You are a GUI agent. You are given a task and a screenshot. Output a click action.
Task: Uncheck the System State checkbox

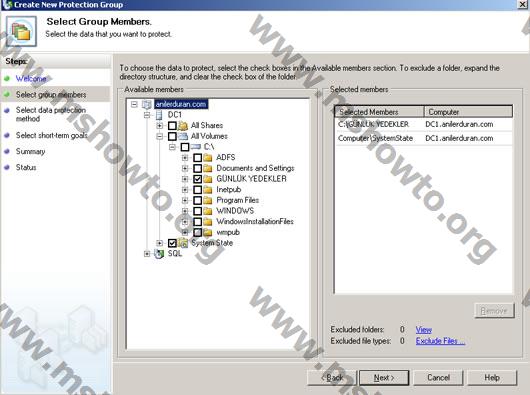tap(172, 243)
